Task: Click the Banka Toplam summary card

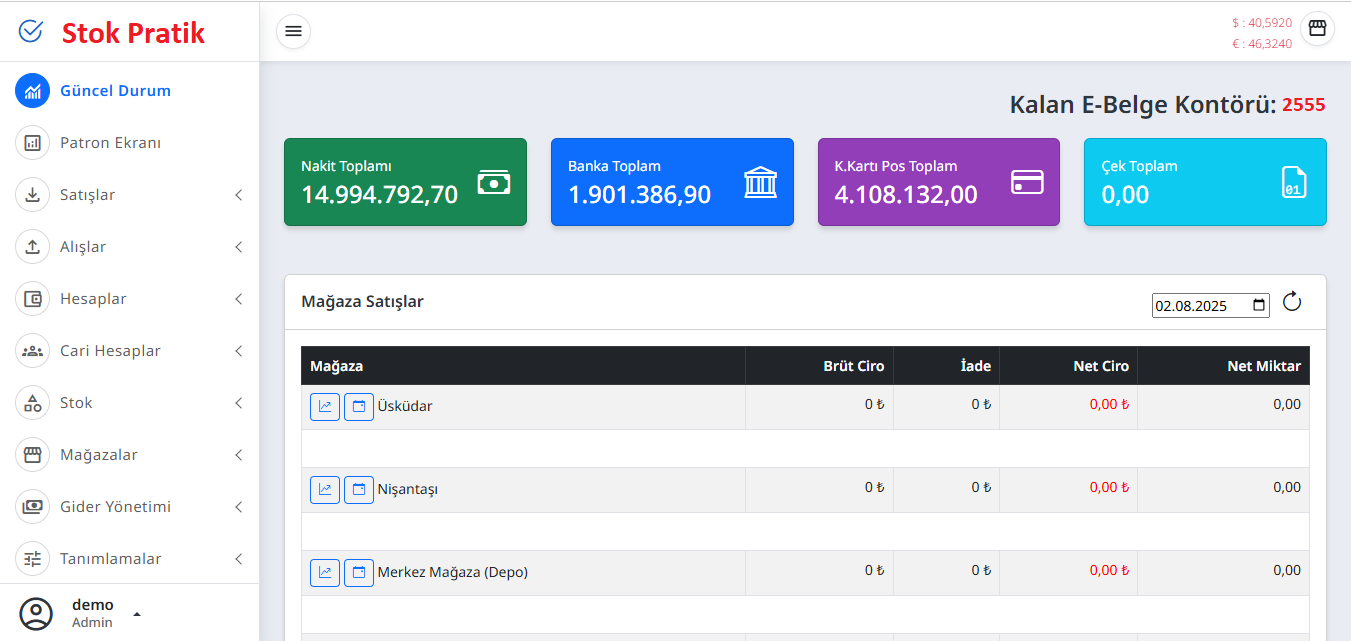Action: (x=672, y=182)
